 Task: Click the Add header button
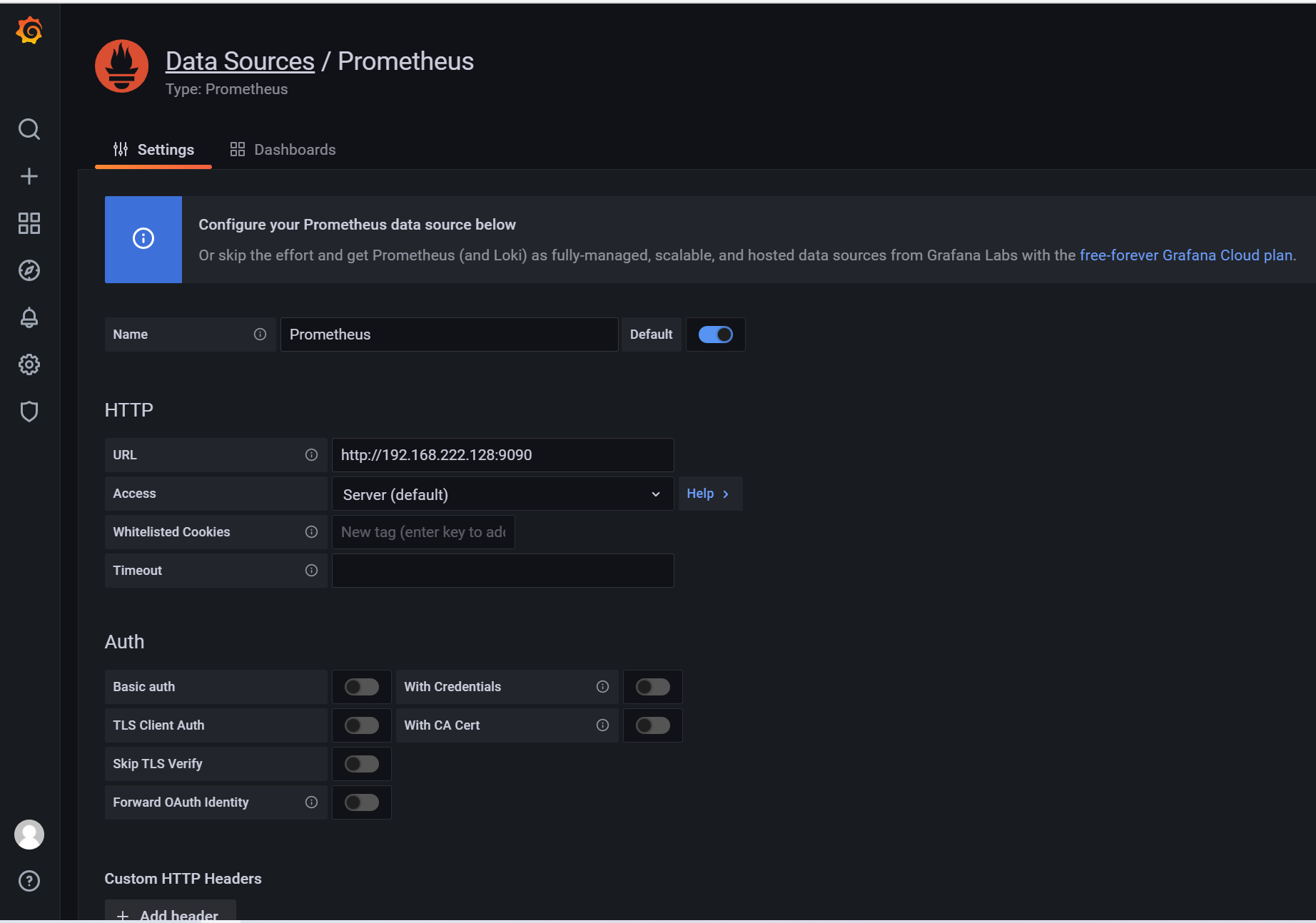point(171,911)
